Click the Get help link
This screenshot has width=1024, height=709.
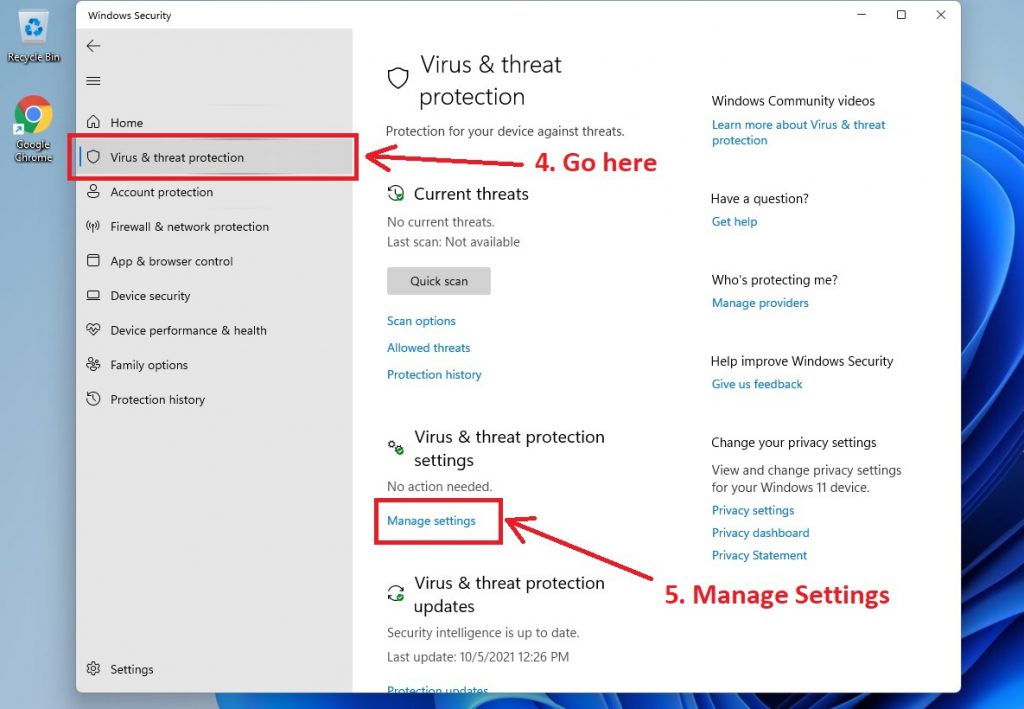click(734, 221)
